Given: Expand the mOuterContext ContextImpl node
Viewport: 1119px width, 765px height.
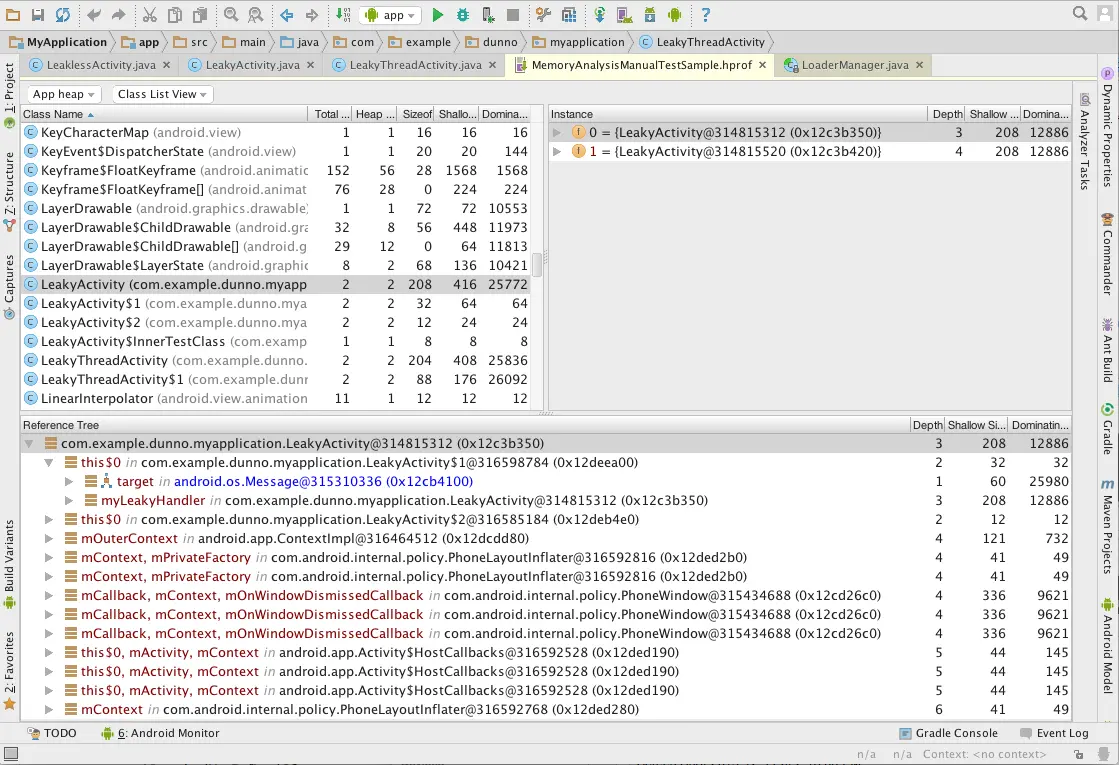Looking at the screenshot, I should click(x=50, y=539).
